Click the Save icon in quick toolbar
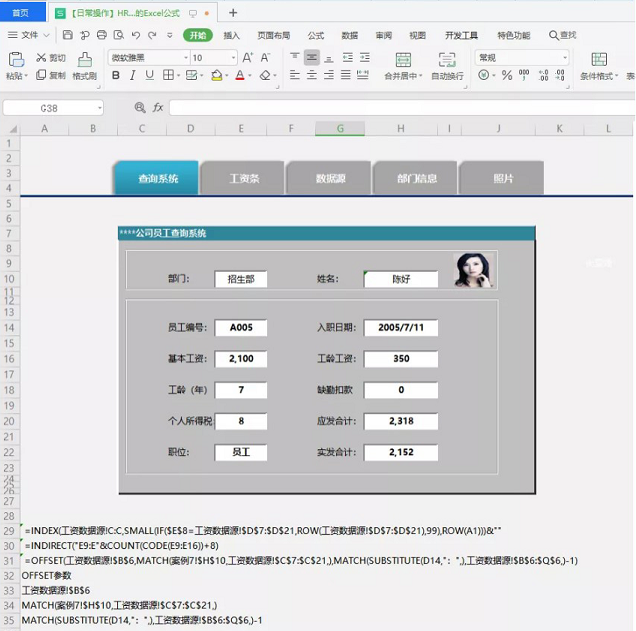 [68, 35]
